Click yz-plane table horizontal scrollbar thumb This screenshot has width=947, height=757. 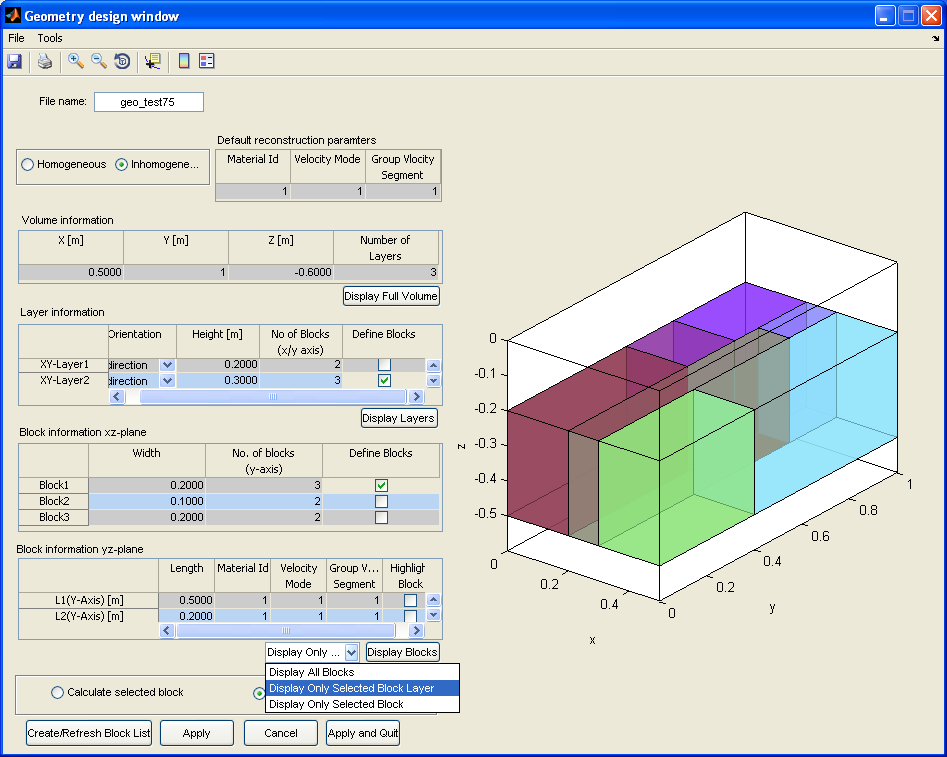(286, 631)
